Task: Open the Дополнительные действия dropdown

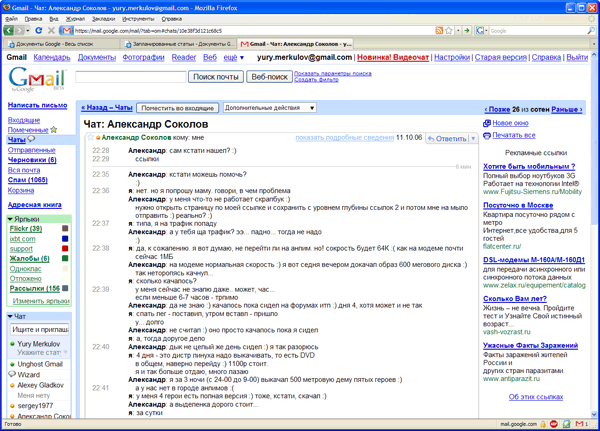Action: tap(270, 108)
